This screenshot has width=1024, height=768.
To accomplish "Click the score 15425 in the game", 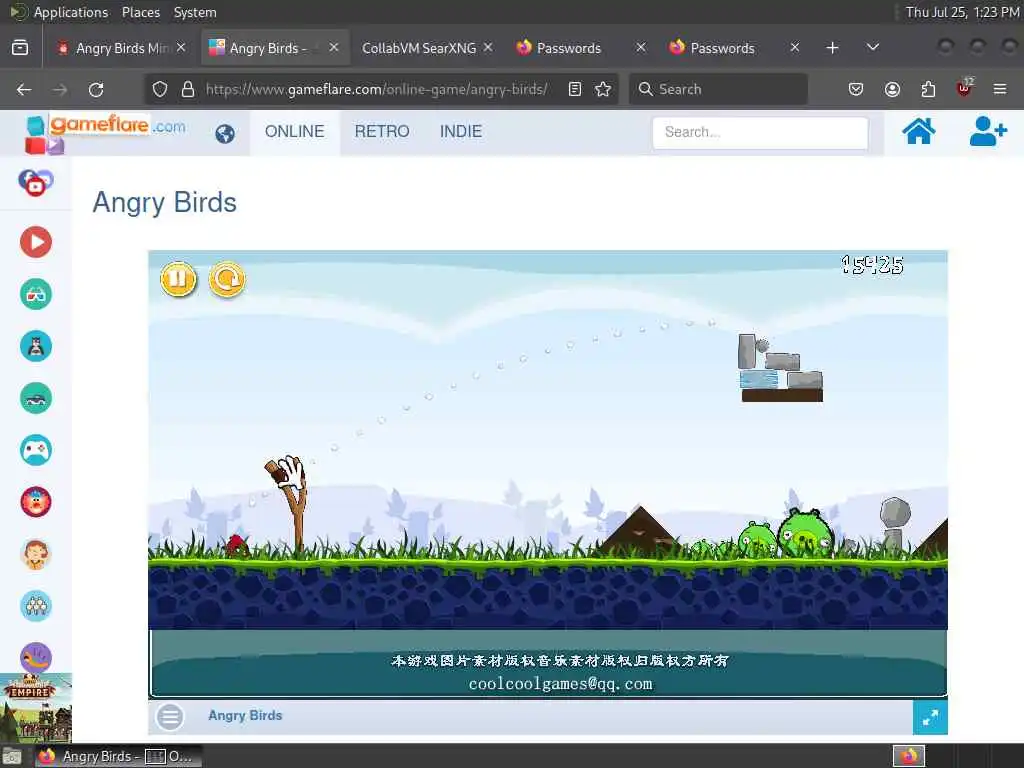I will [872, 264].
